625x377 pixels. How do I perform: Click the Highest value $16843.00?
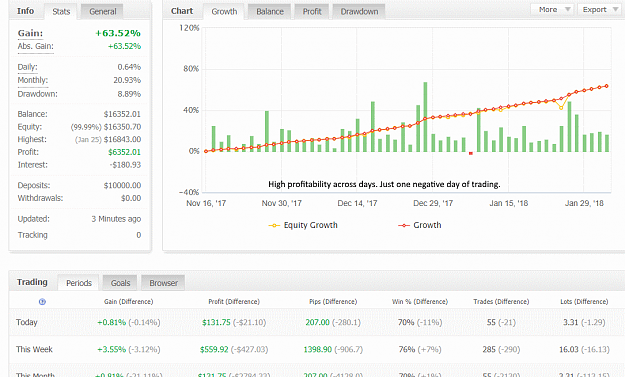coord(122,139)
